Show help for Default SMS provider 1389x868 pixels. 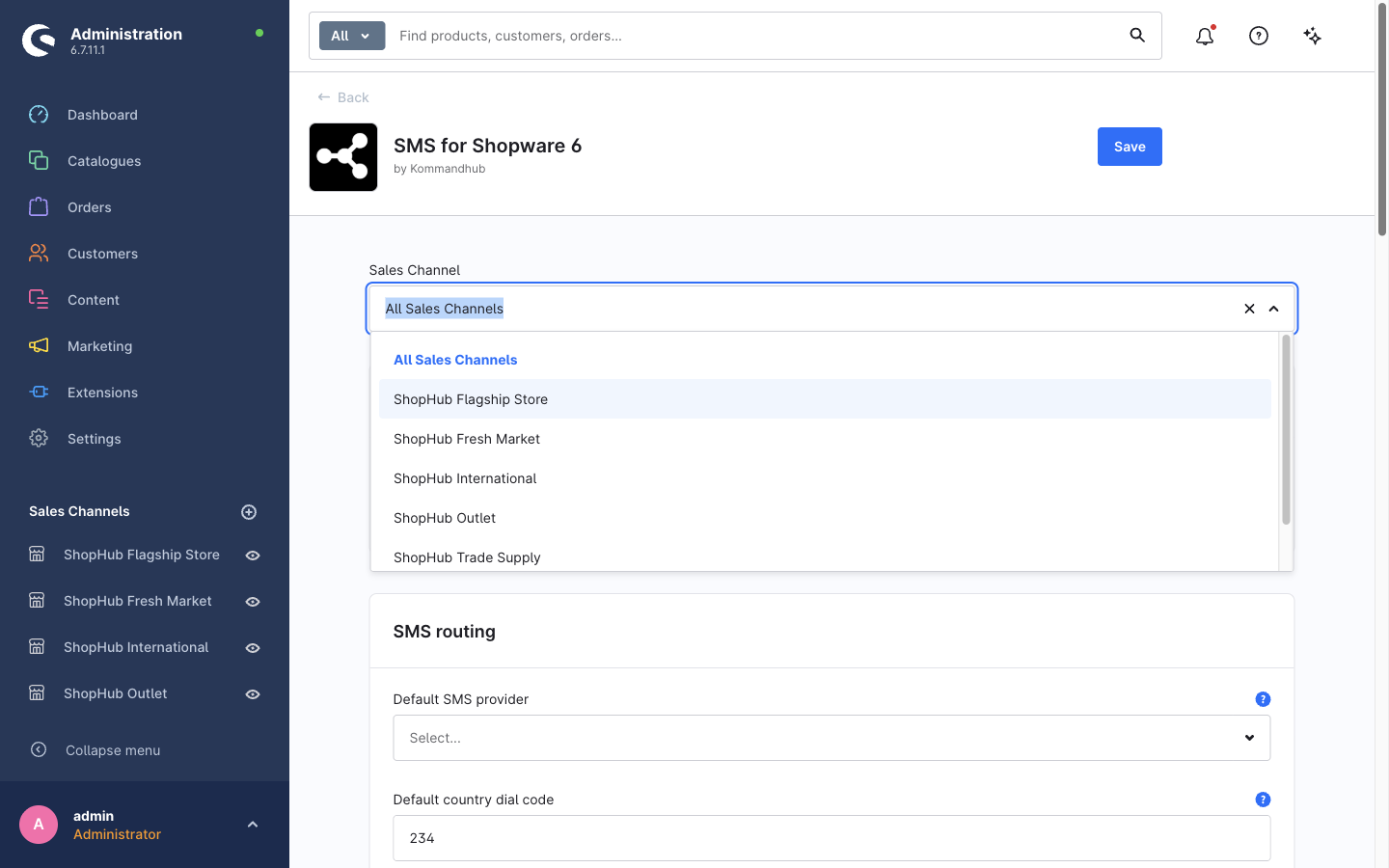tap(1263, 699)
